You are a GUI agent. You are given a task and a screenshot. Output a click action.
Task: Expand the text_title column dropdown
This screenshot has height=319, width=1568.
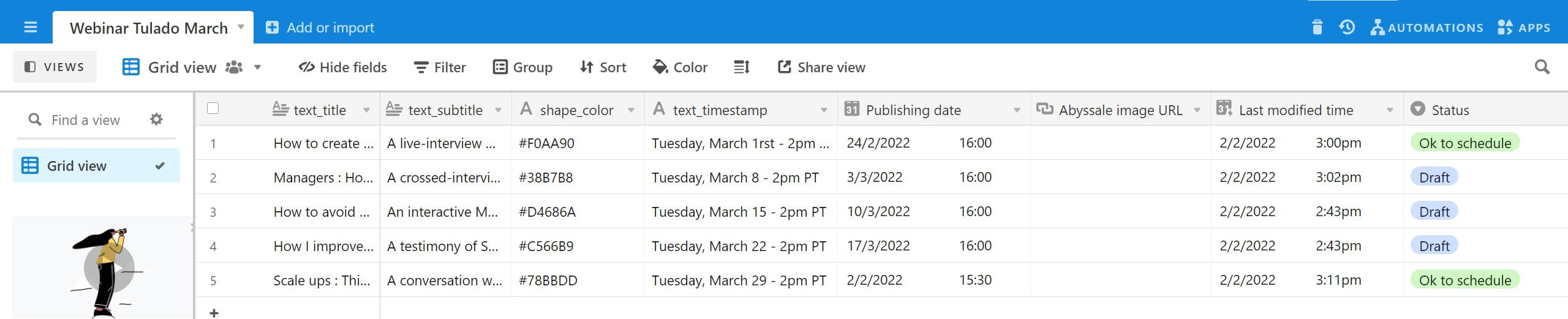(366, 110)
